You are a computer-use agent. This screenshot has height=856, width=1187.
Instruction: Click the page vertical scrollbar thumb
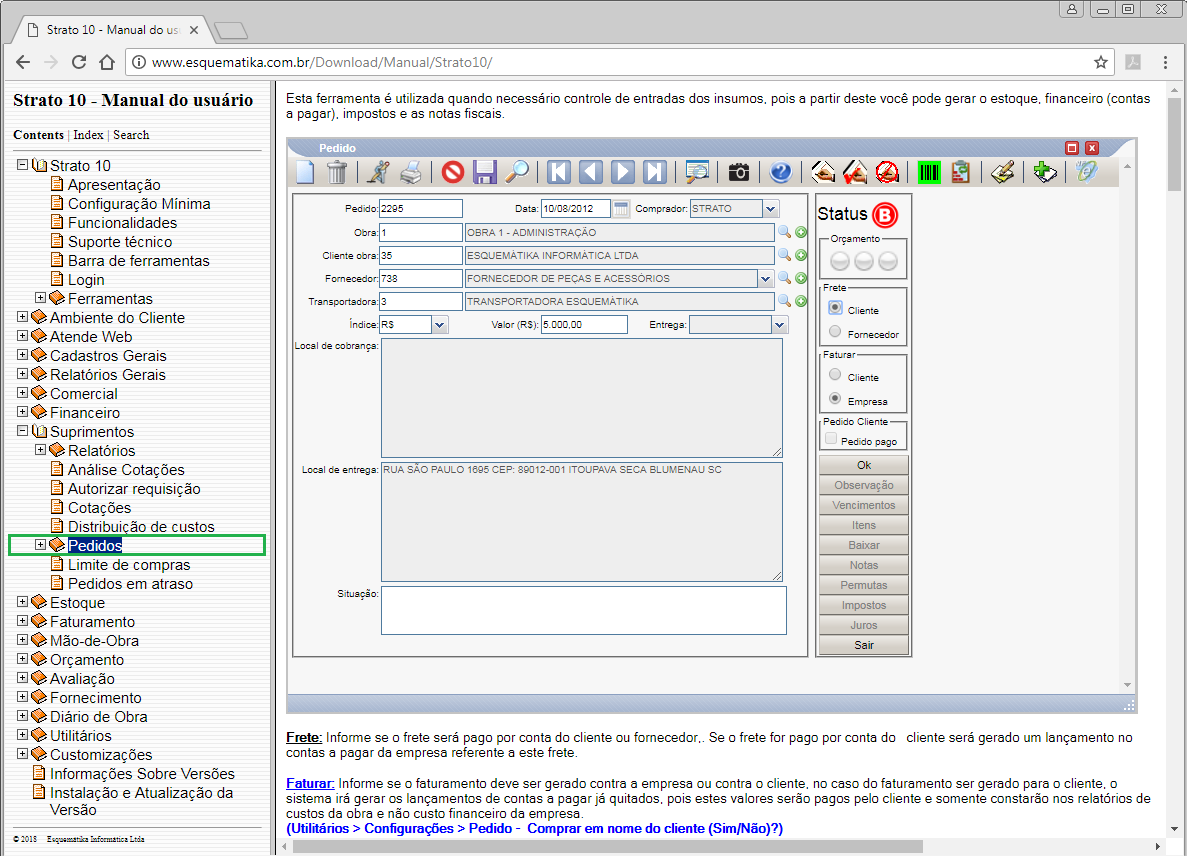[x=1174, y=144]
